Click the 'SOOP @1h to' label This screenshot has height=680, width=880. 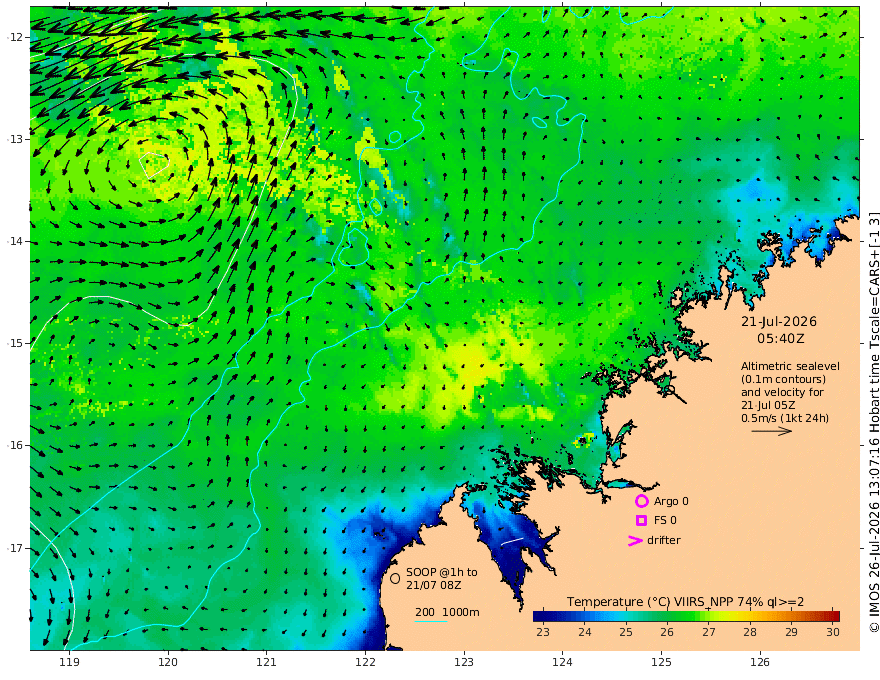pos(442,572)
